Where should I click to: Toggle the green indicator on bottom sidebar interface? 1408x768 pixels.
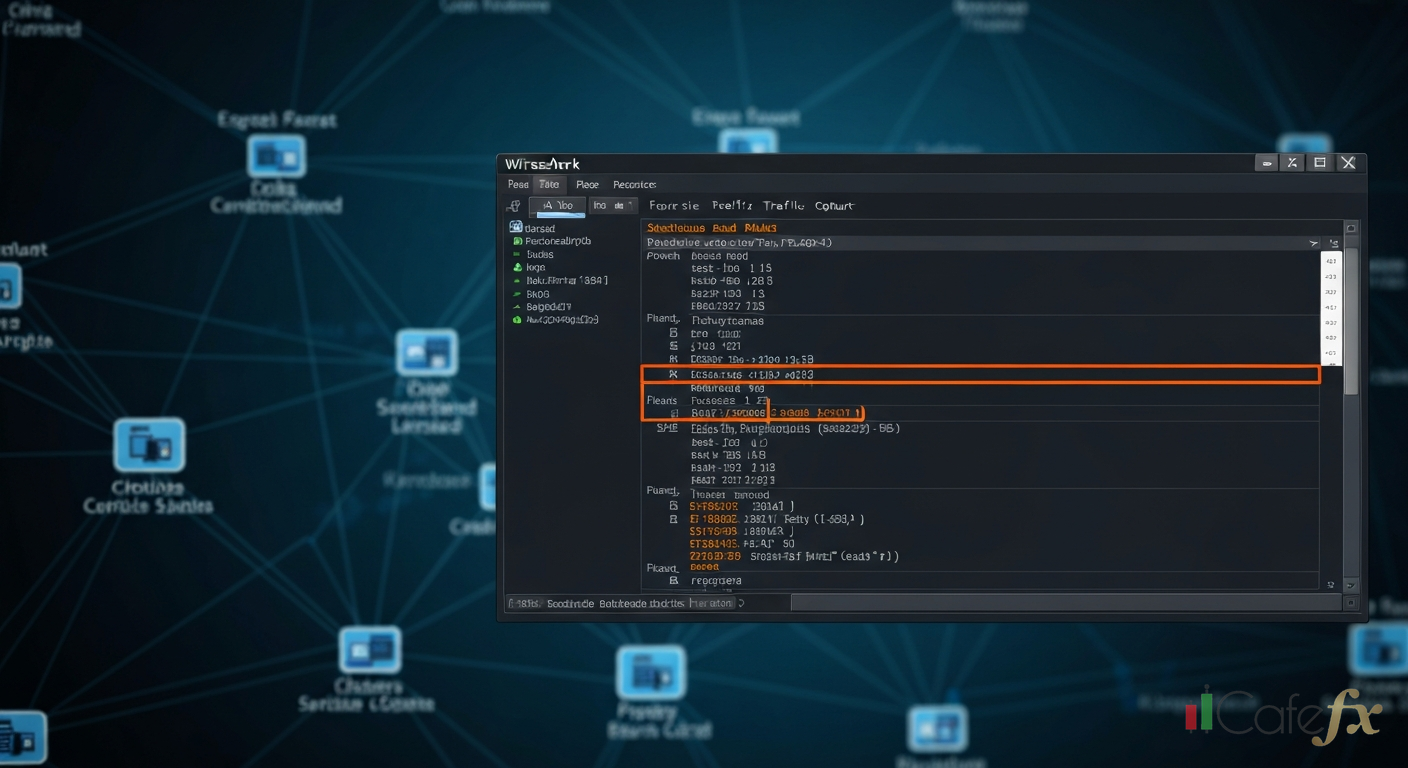coord(516,320)
